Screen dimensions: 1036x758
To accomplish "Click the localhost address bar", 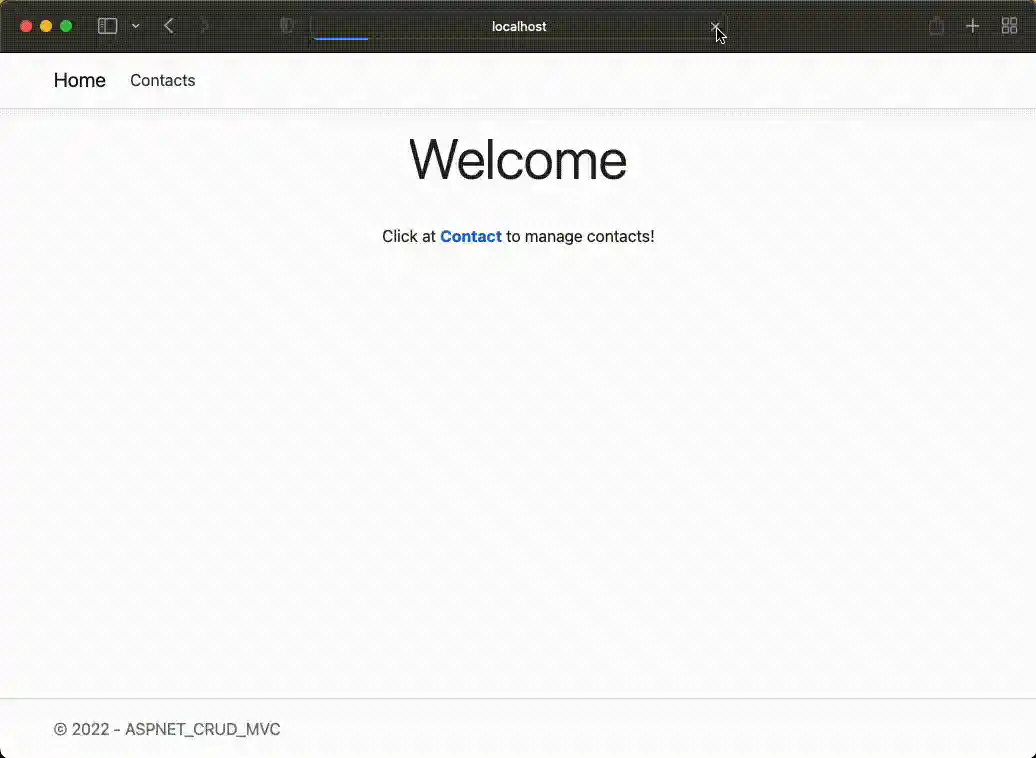I will (519, 26).
